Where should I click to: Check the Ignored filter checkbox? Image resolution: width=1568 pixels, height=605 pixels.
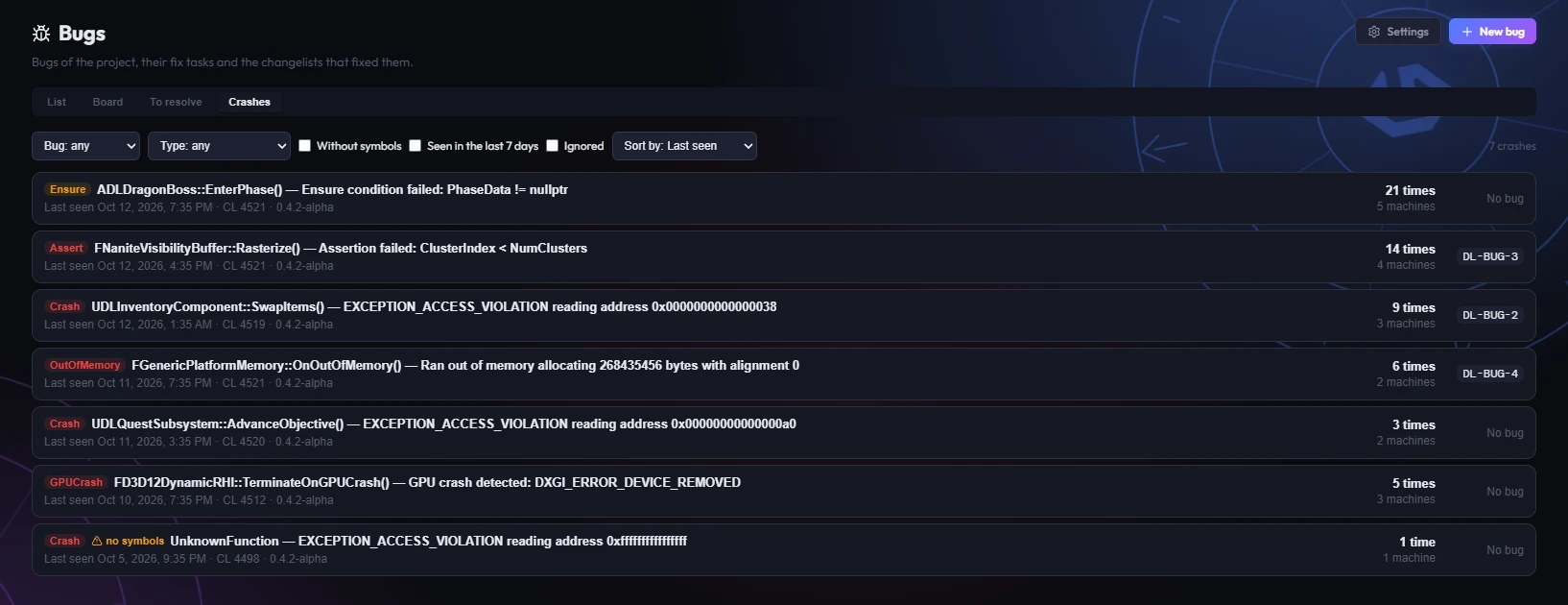click(553, 146)
